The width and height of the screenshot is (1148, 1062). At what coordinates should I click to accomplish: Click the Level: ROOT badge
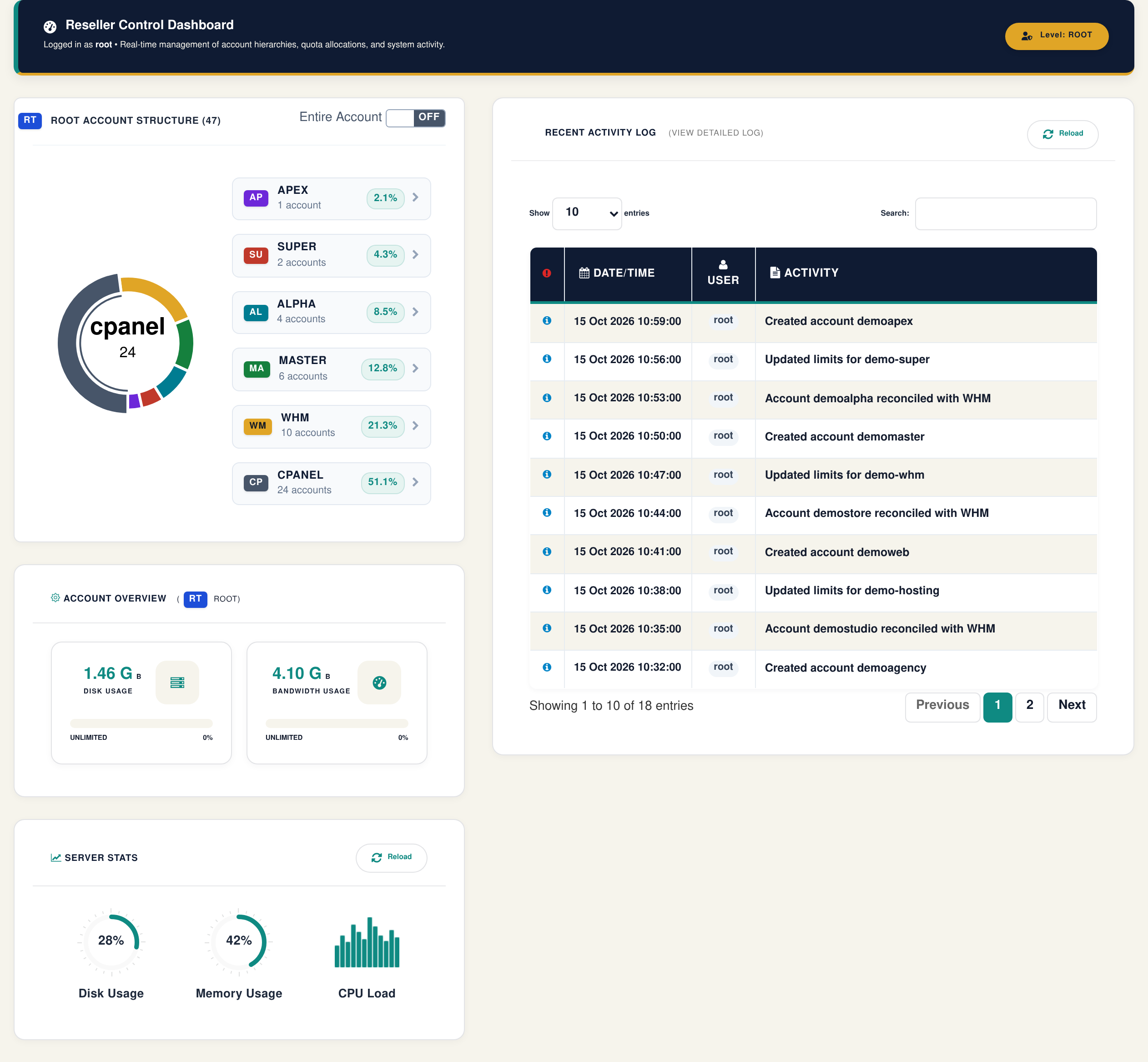(x=1056, y=35)
